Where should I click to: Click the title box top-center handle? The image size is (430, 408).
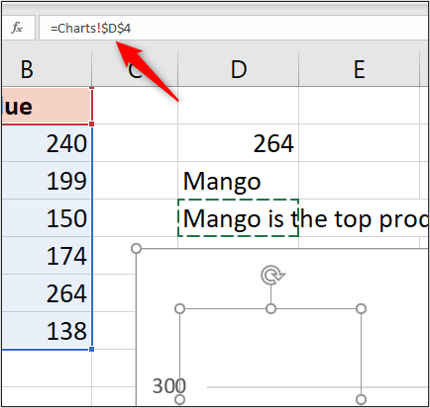(271, 309)
